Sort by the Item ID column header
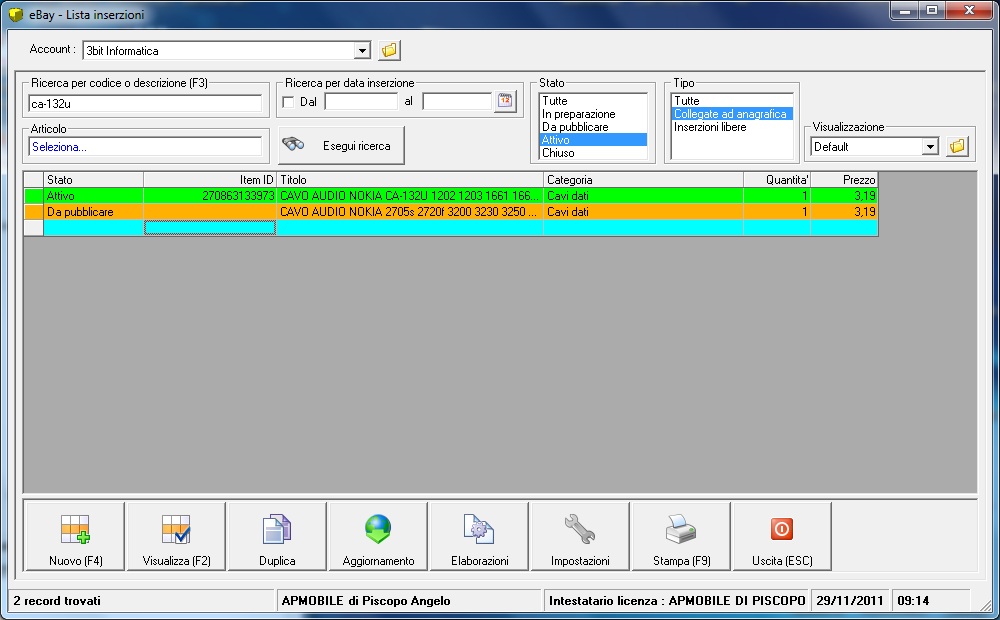Screen dimensions: 1000x620 pyautogui.click(x=210, y=180)
